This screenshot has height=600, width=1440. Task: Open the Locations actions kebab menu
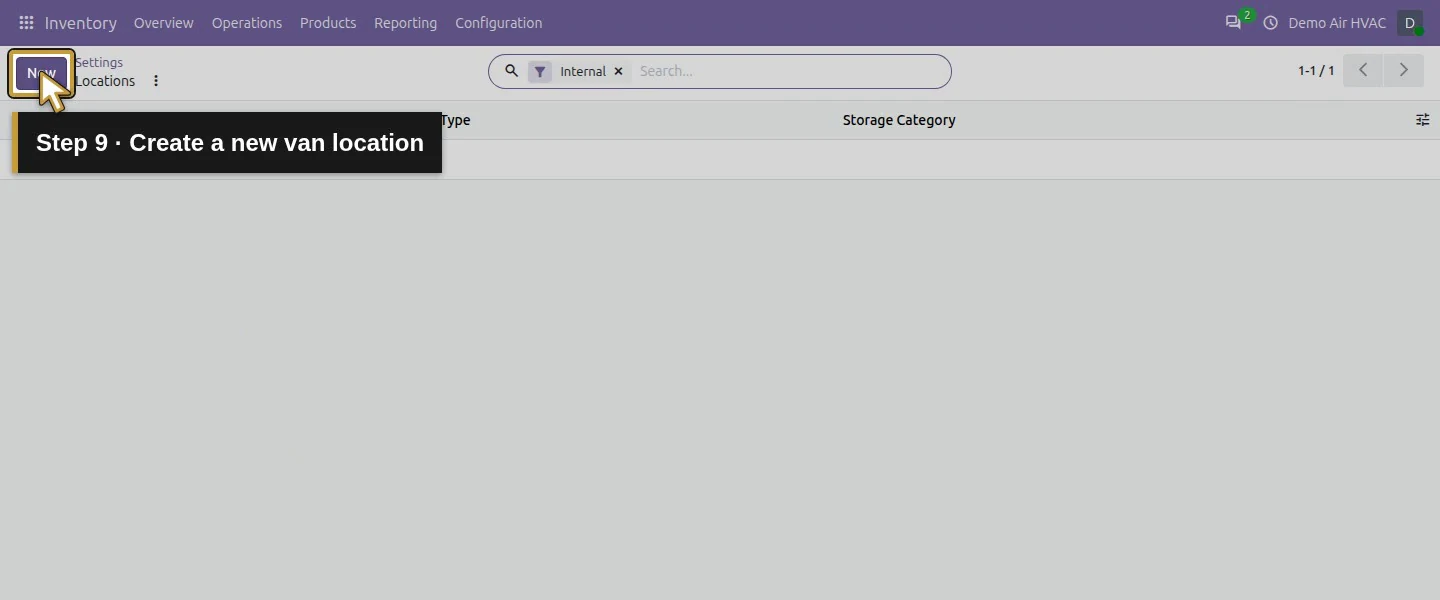156,81
